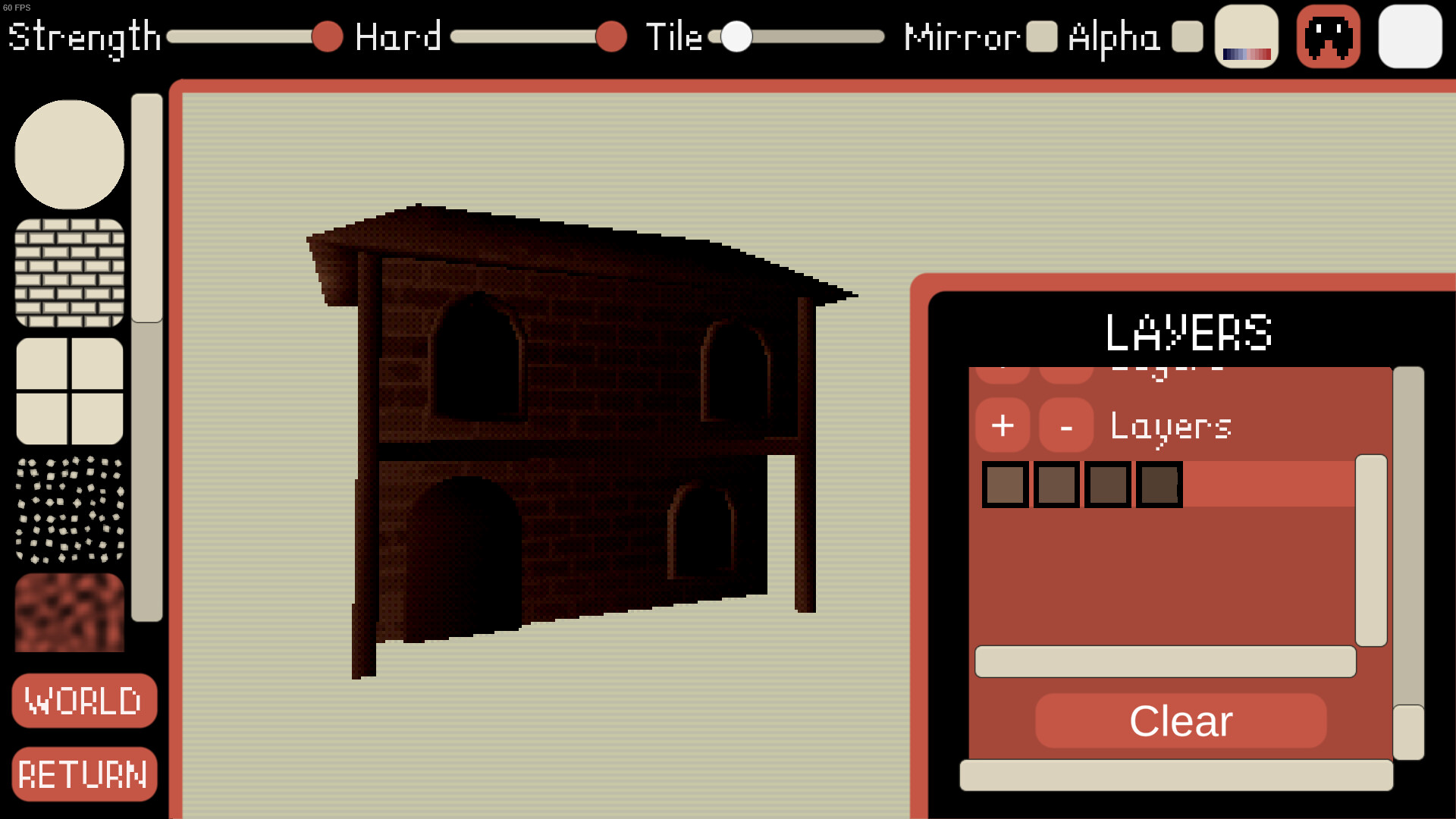Select the brick texture tool icon
The image size is (1456, 819).
point(68,270)
